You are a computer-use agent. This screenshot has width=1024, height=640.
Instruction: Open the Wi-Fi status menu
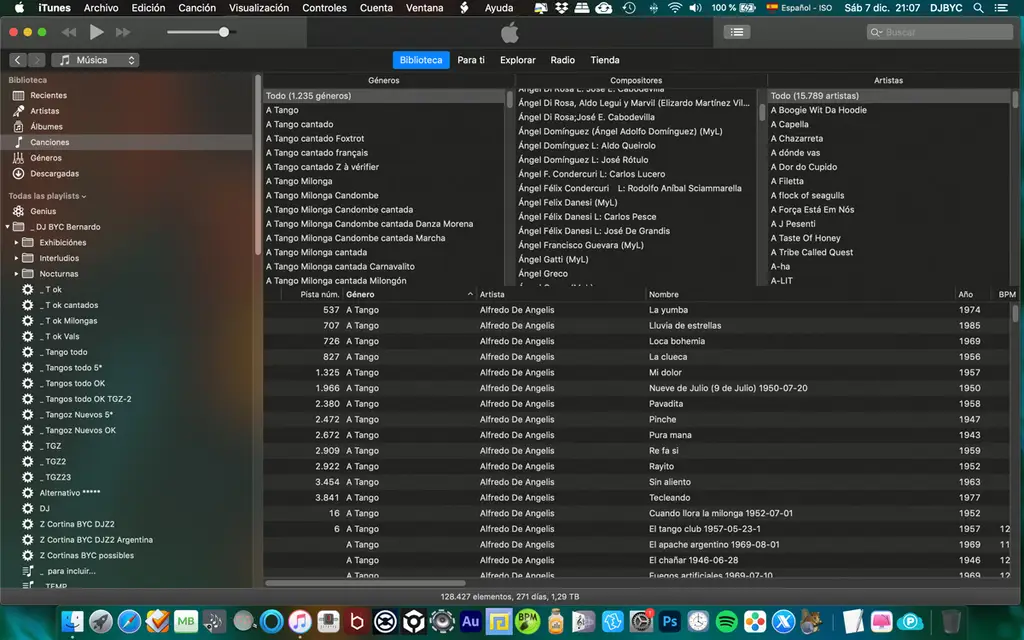tap(675, 8)
